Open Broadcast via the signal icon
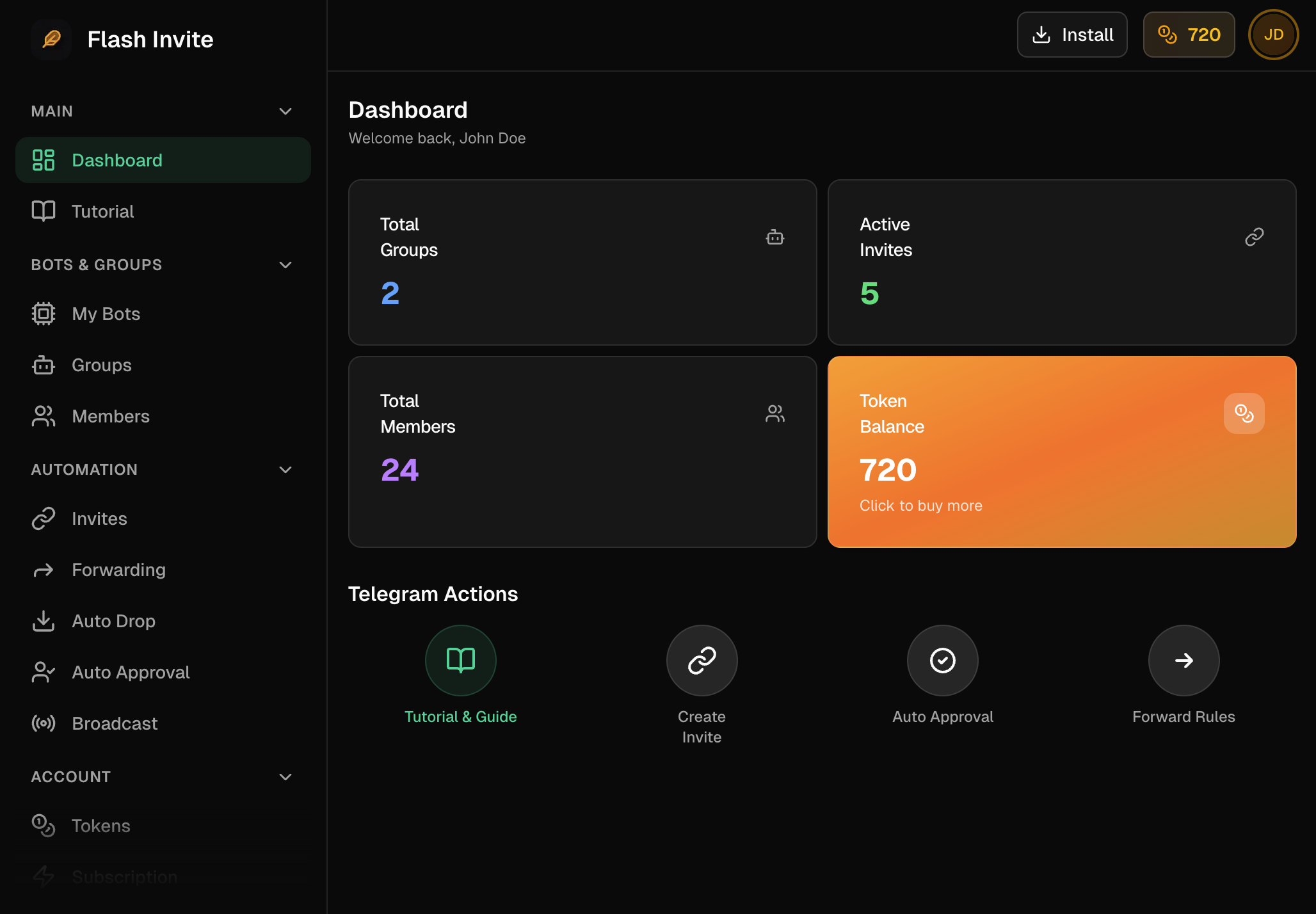The image size is (1316, 914). click(x=43, y=723)
